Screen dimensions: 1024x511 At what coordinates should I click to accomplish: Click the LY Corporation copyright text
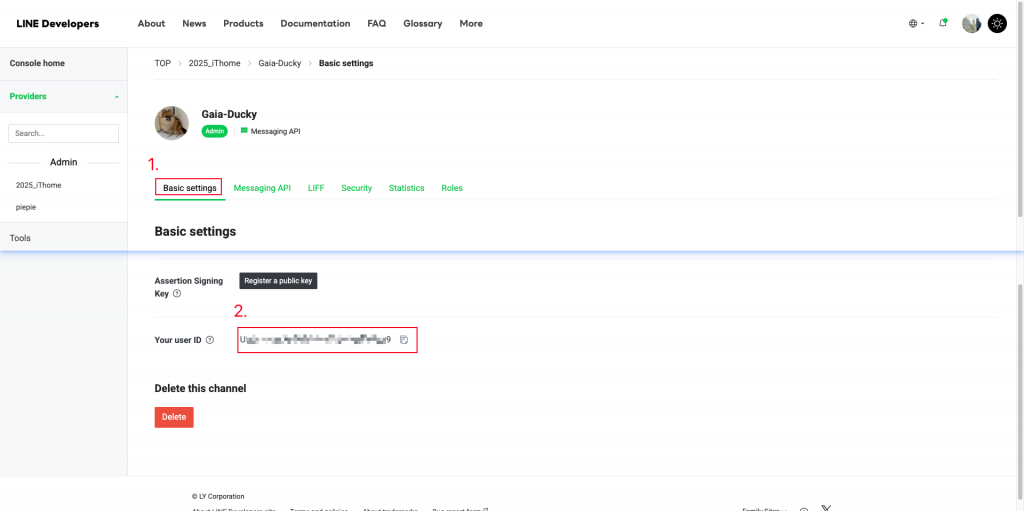[x=218, y=497]
